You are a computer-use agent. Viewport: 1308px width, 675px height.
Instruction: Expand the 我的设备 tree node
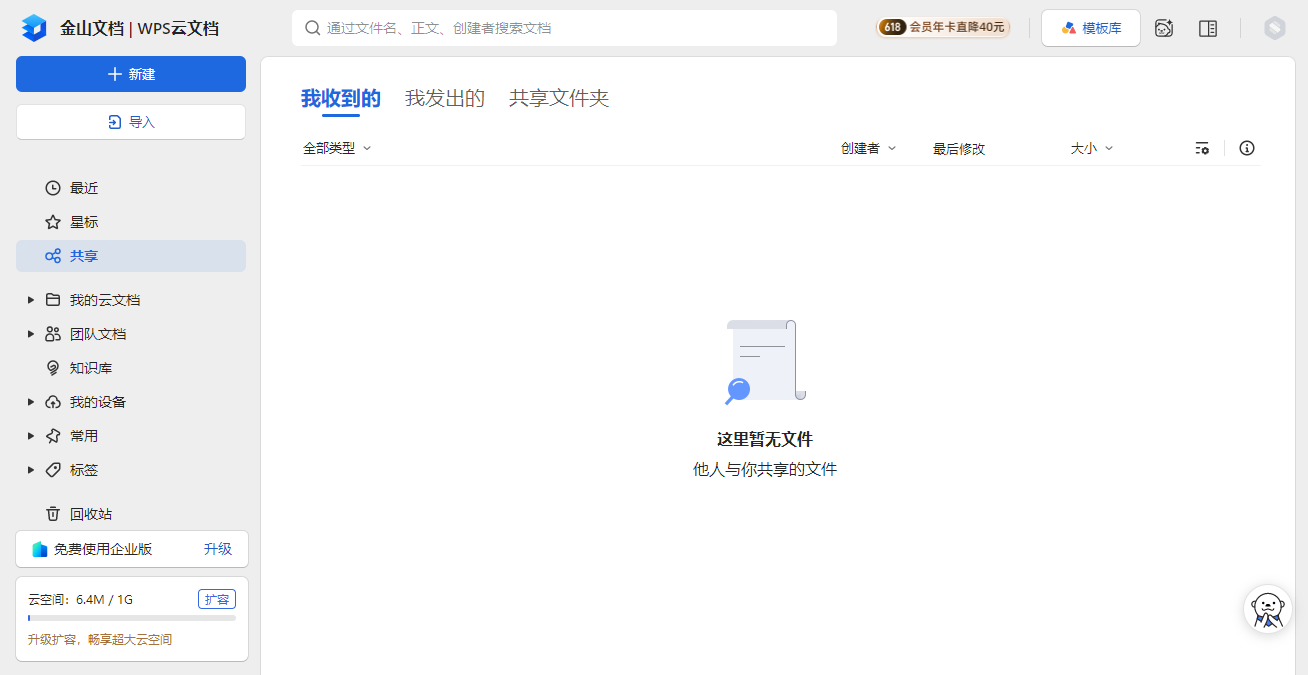[31, 402]
